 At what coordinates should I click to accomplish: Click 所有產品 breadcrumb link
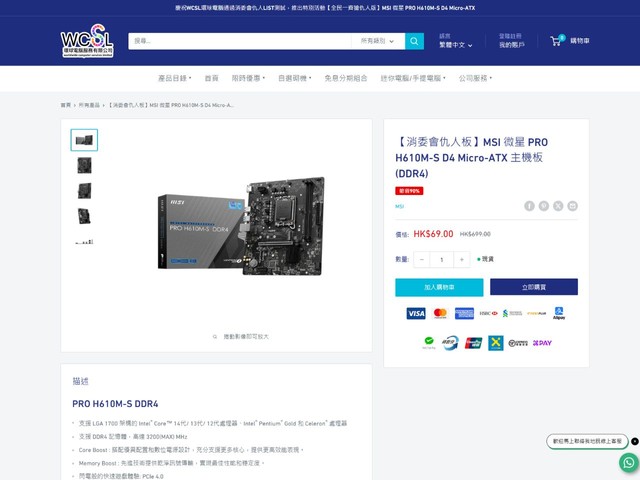(x=89, y=105)
